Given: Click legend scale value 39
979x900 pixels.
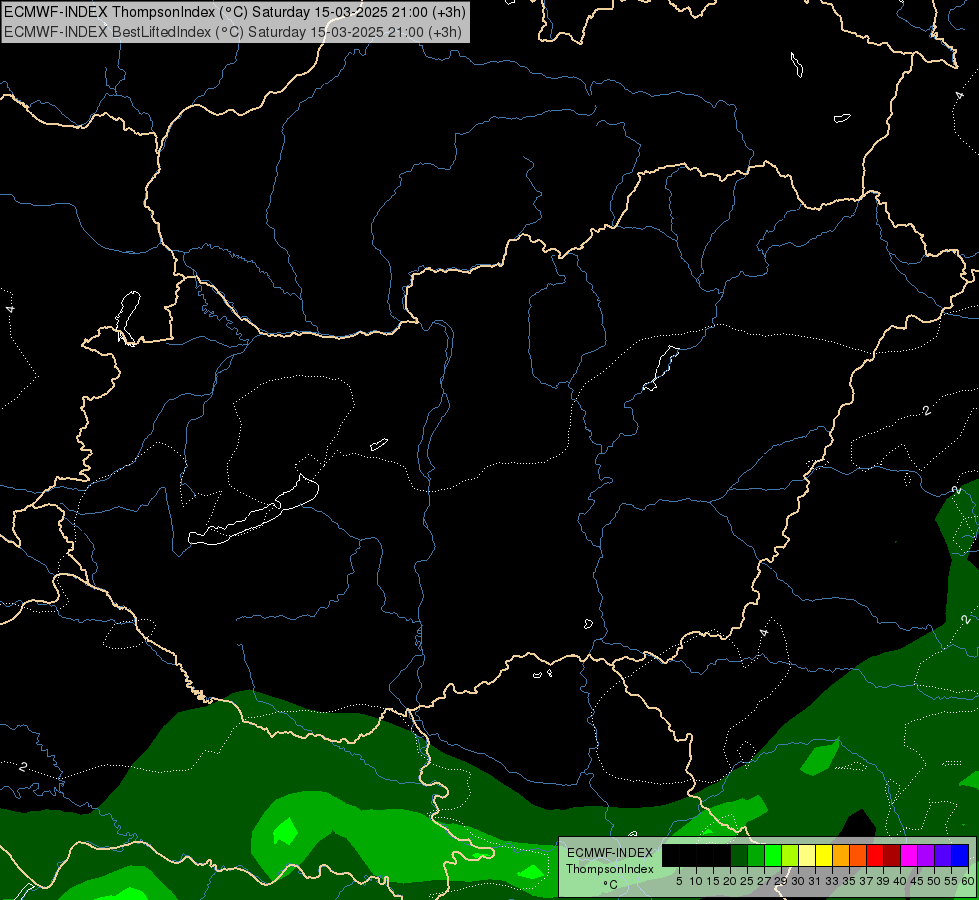Looking at the screenshot, I should pos(883,881).
